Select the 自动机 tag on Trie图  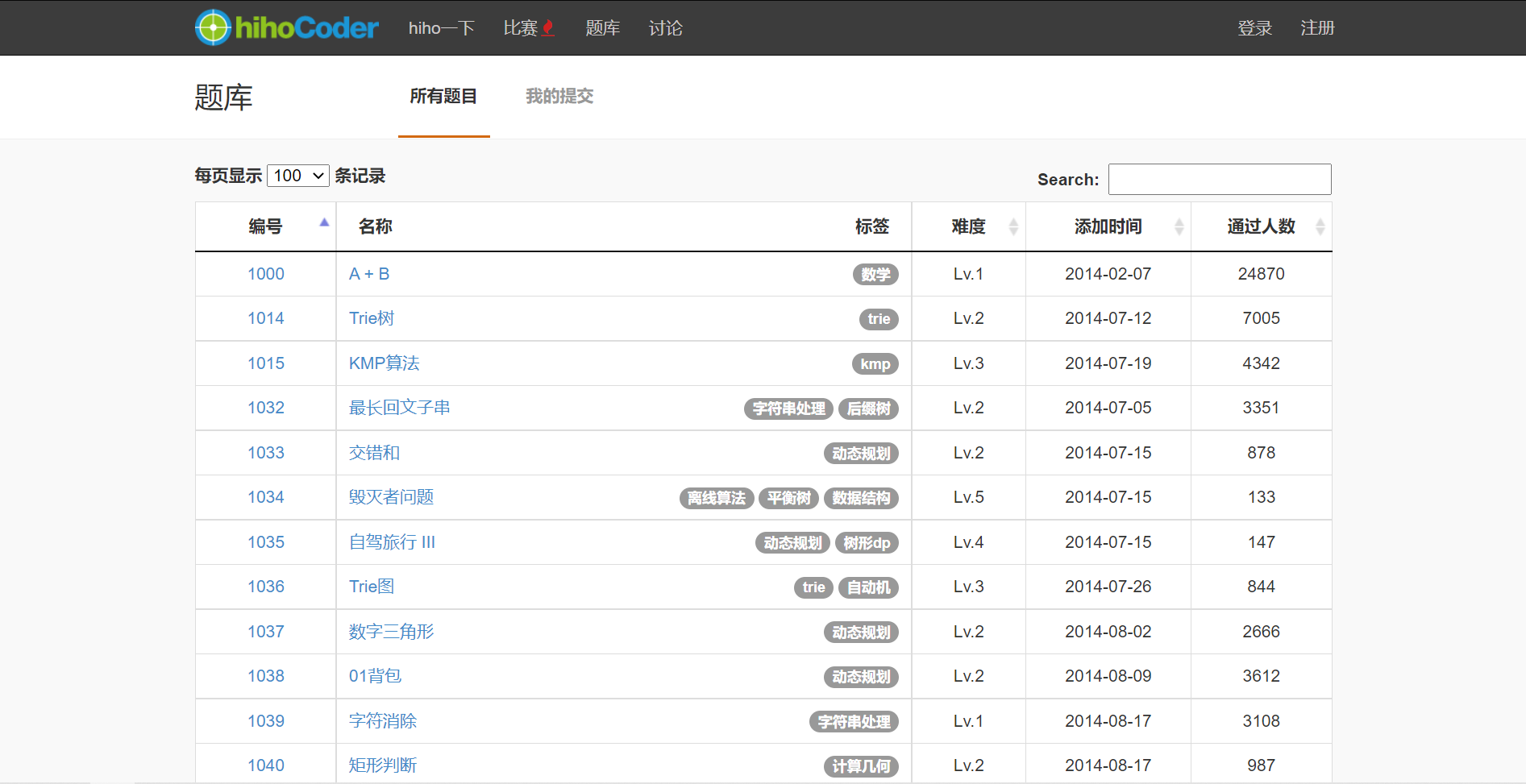pyautogui.click(x=868, y=587)
